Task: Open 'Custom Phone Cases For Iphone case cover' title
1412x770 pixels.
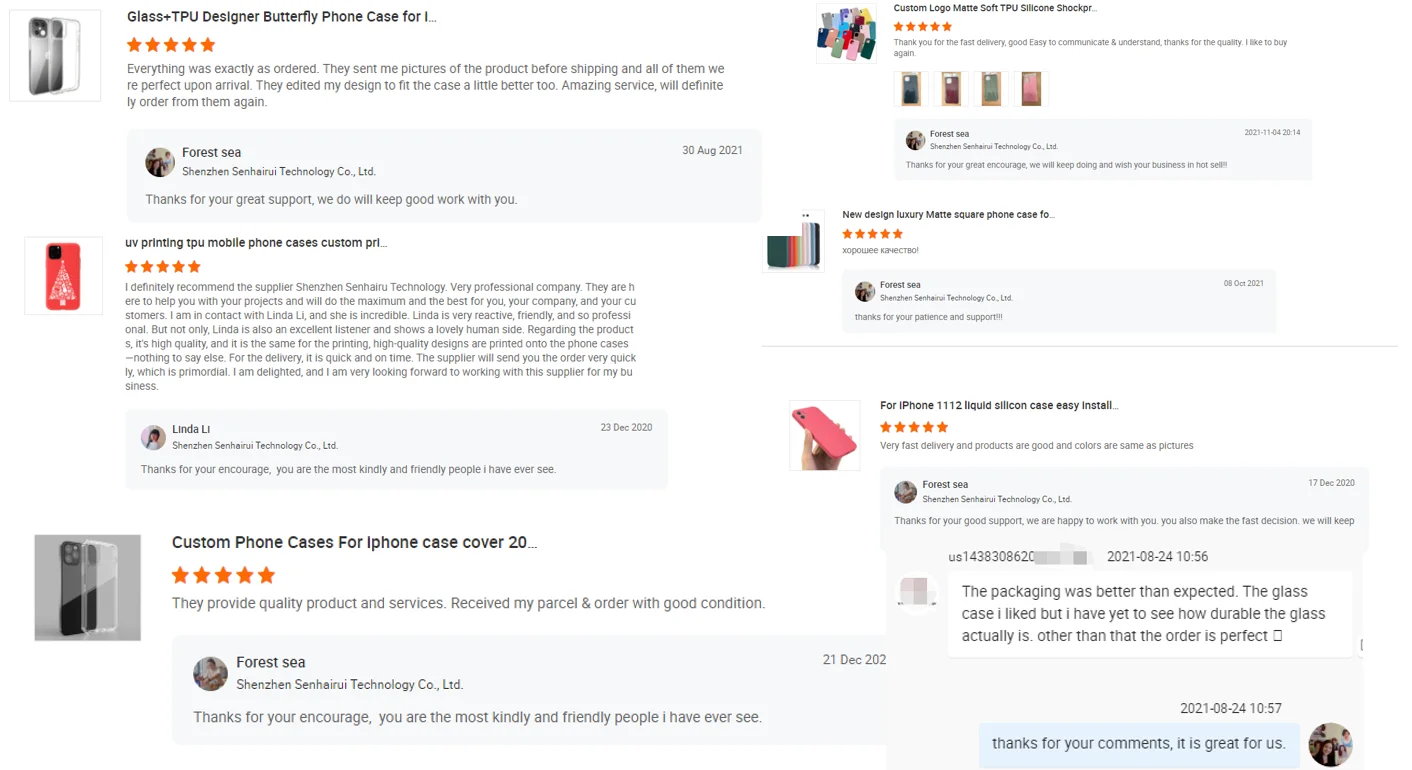Action: coord(354,543)
